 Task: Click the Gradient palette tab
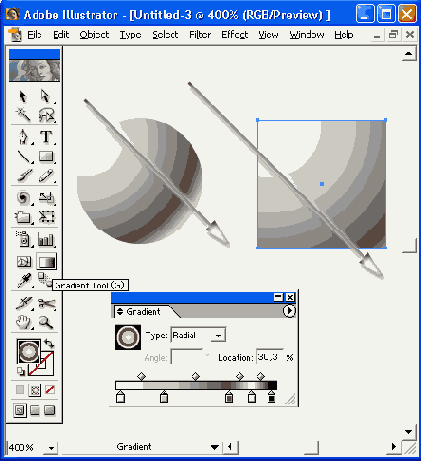pyautogui.click(x=143, y=312)
